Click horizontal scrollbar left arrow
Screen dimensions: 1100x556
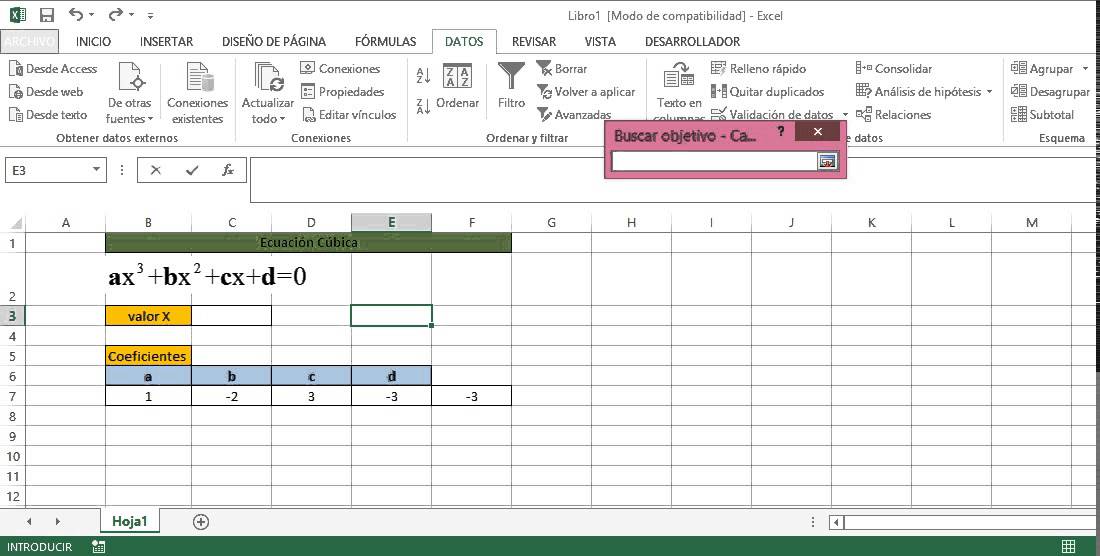click(x=837, y=522)
